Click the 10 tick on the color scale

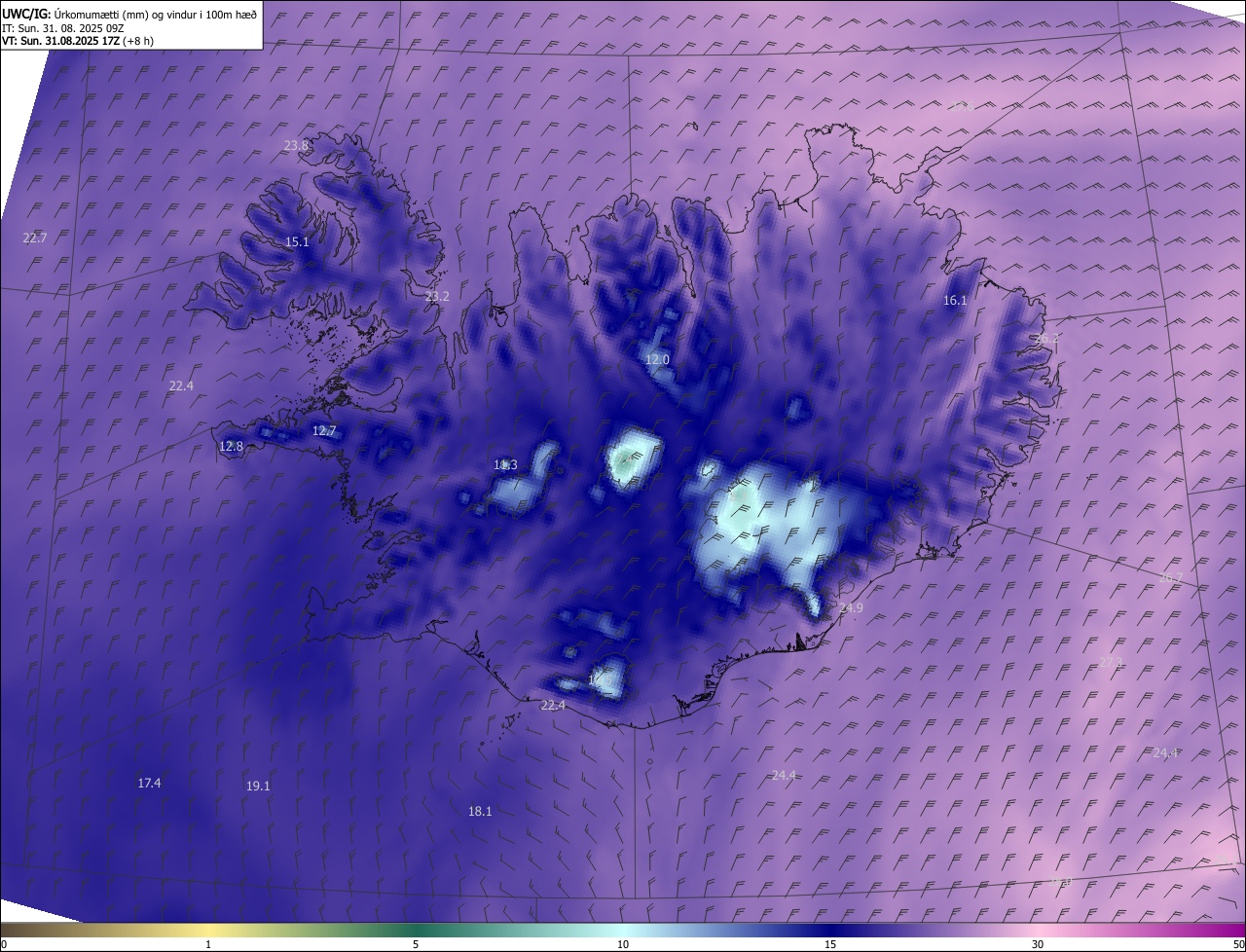click(x=623, y=944)
